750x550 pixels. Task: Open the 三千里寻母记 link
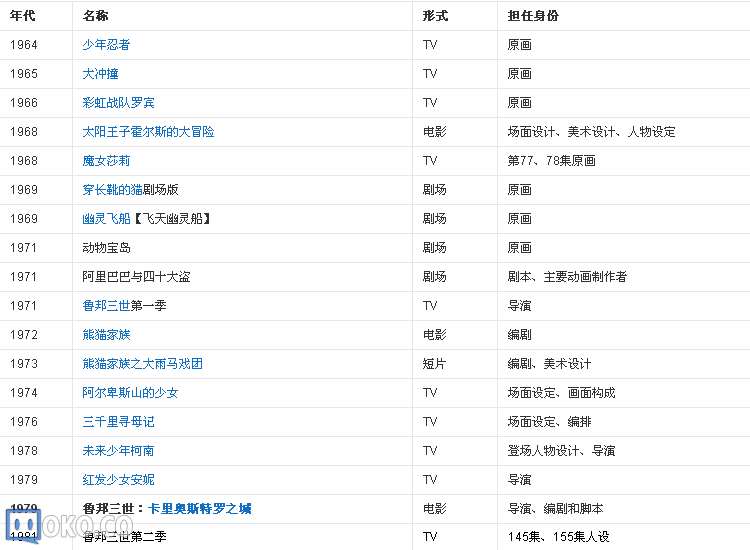pos(119,422)
